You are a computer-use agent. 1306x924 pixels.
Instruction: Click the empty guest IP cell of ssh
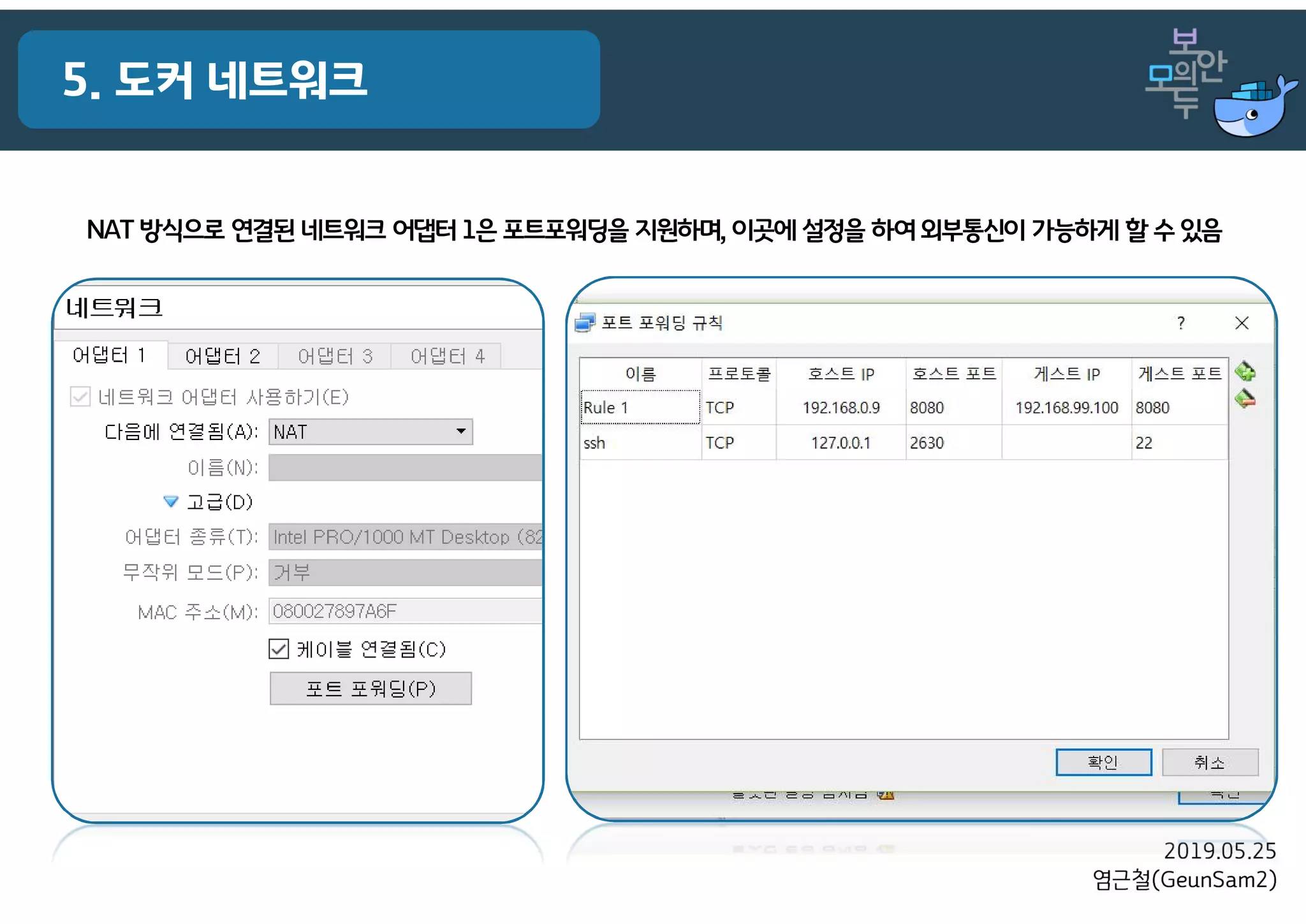point(1067,443)
